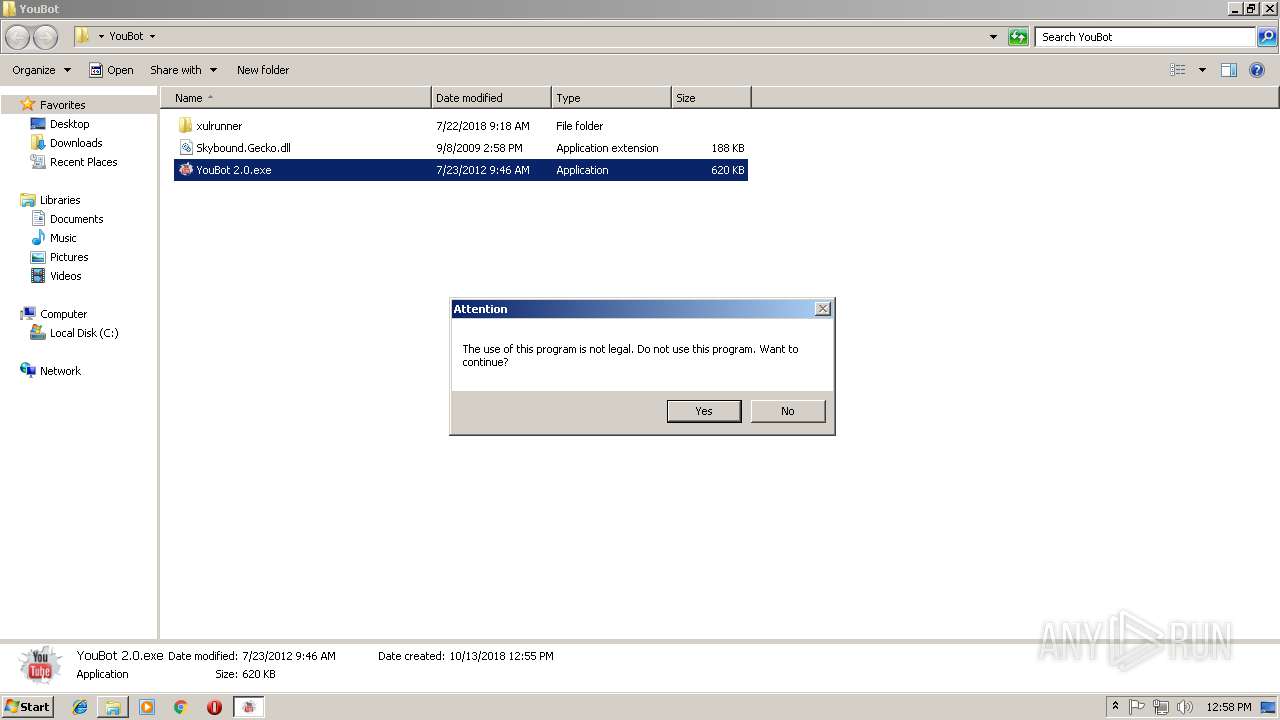
Task: Open Recent Places in the navigation pane
Action: tap(84, 162)
